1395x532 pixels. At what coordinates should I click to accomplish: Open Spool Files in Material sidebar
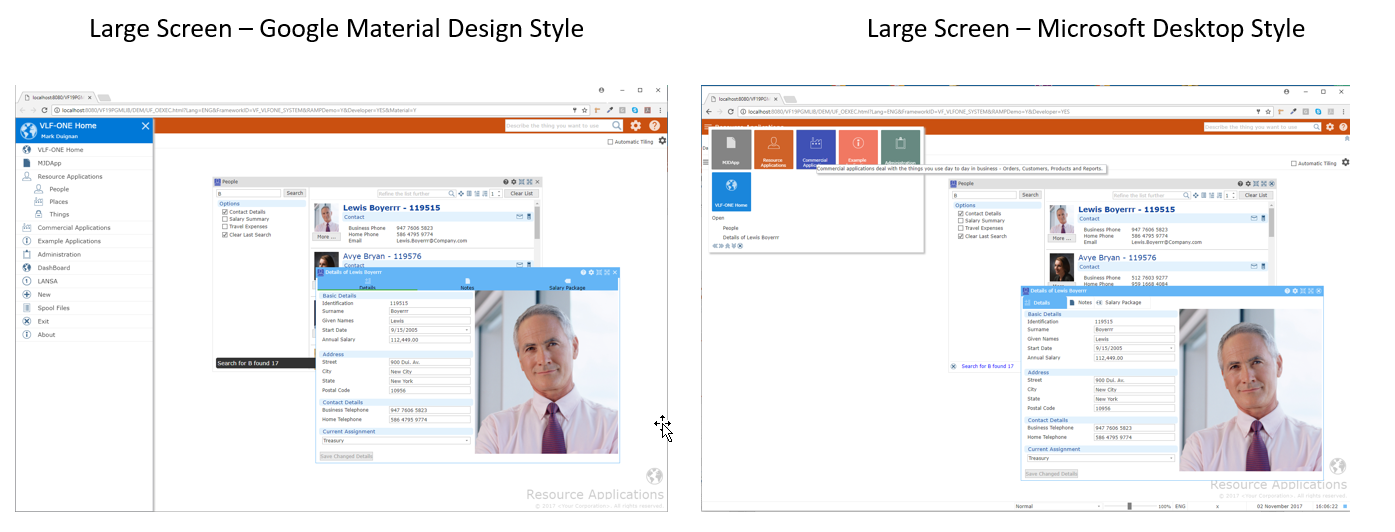[84, 308]
